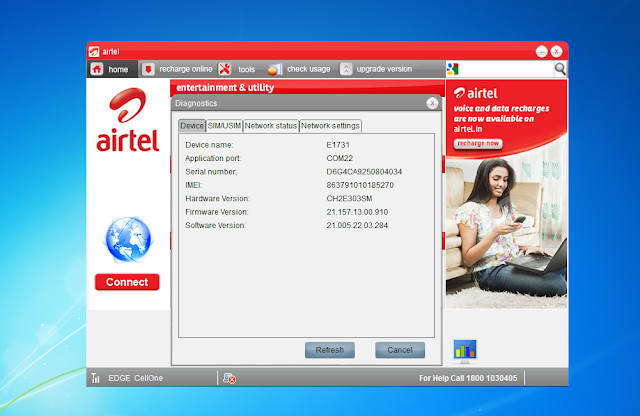
Task: Click the signal strength status icon
Action: click(96, 378)
